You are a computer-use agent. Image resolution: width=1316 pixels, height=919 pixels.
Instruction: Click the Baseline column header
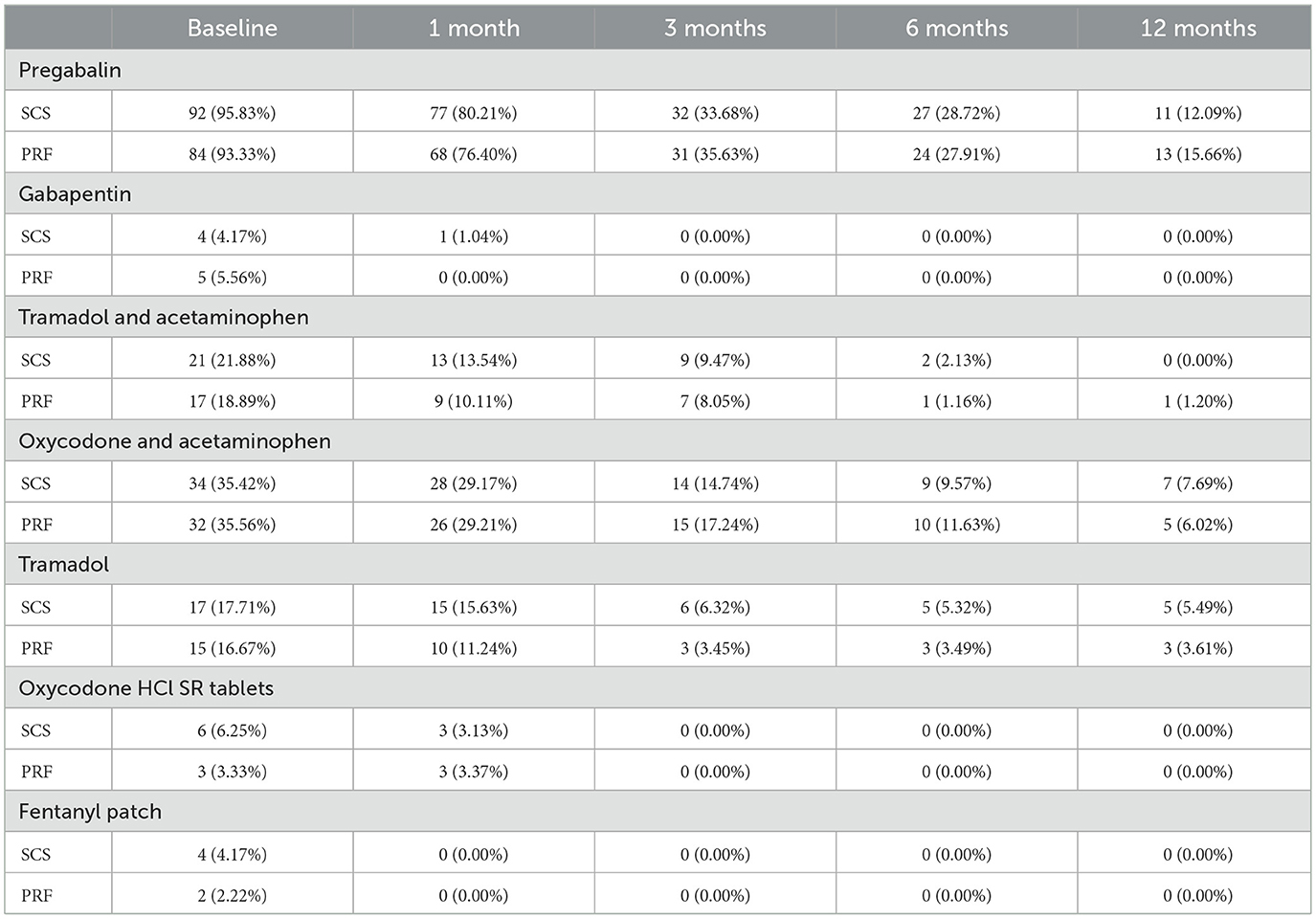(x=232, y=28)
